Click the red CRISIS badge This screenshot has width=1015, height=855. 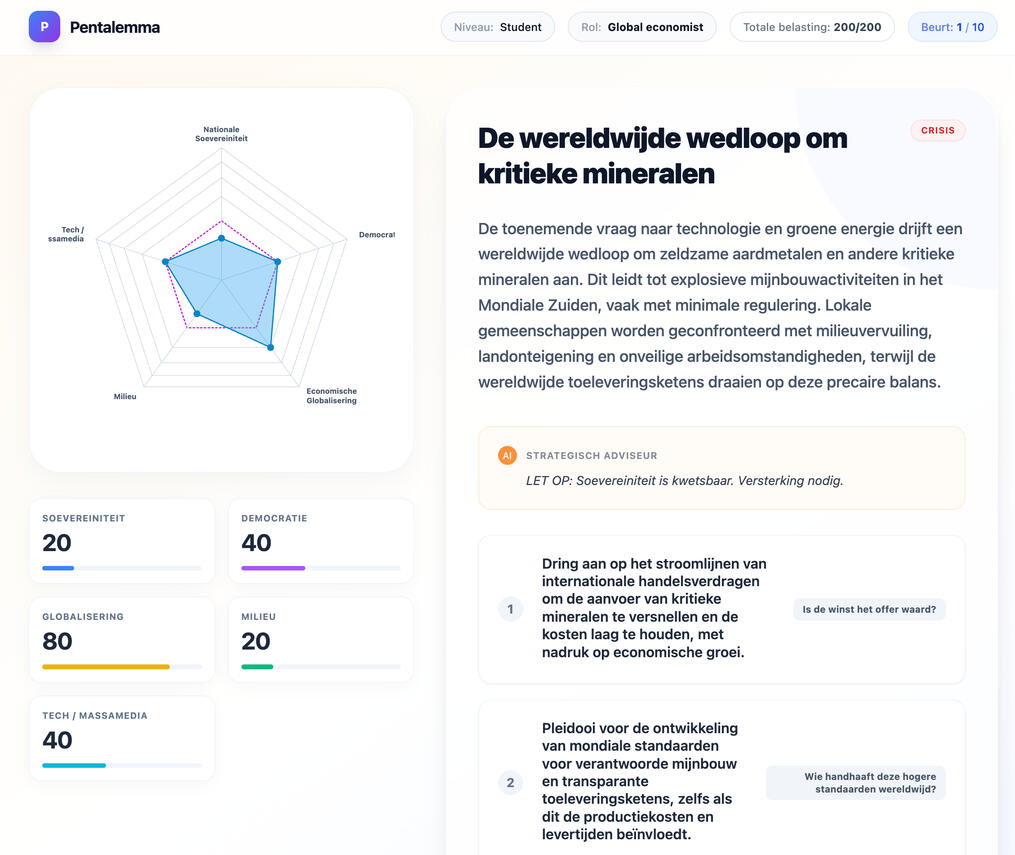tap(937, 130)
